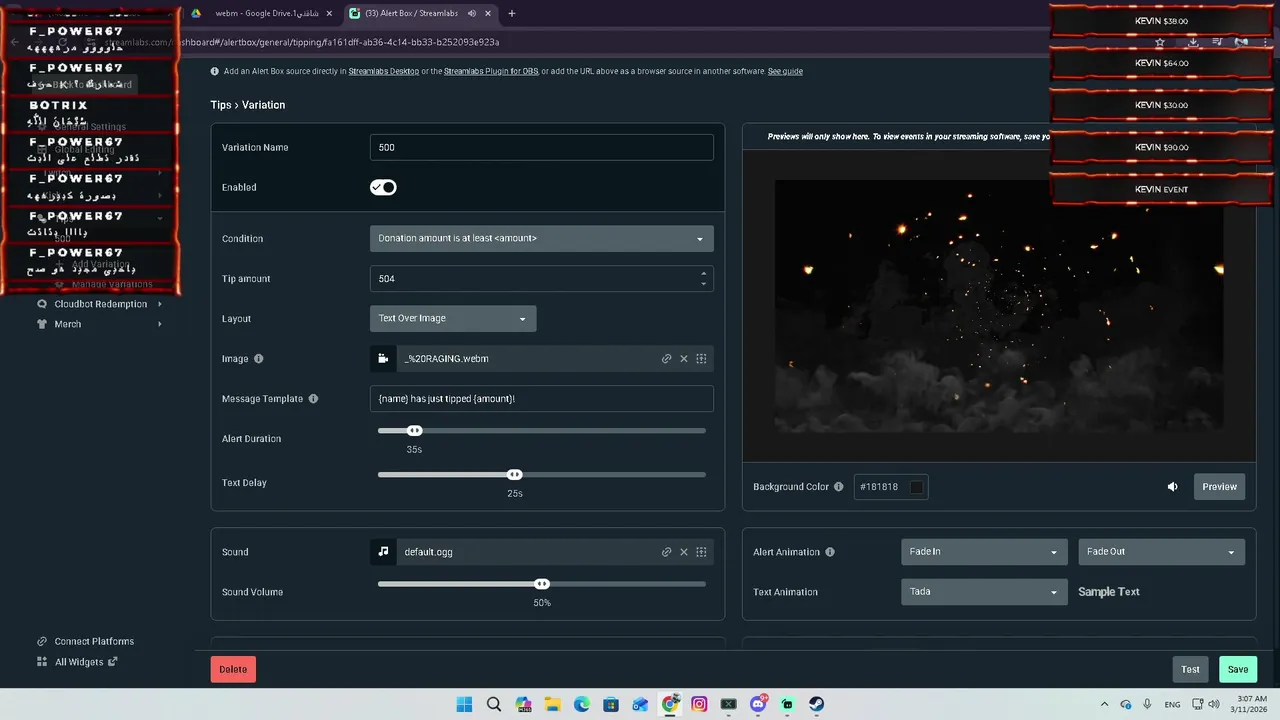This screenshot has width=1280, height=720.
Task: Focus the Variation Name field
Action: [541, 147]
